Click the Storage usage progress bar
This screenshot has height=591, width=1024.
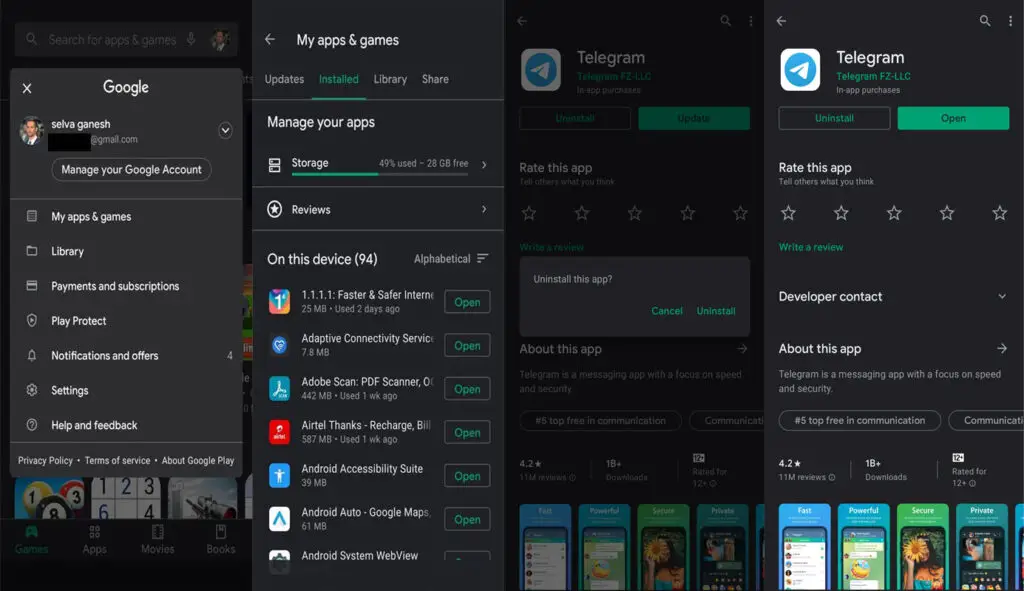point(380,174)
